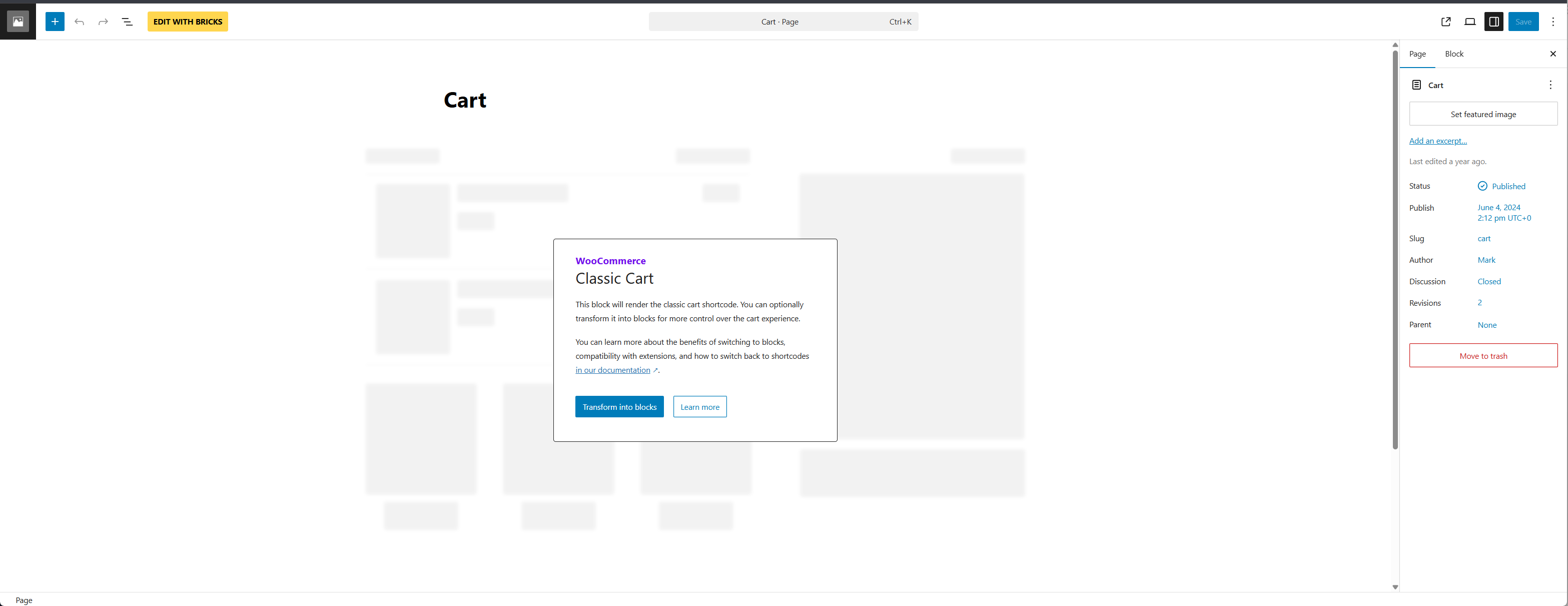Open the 'in our documentation' link
The image size is (1568, 606).
coord(612,370)
